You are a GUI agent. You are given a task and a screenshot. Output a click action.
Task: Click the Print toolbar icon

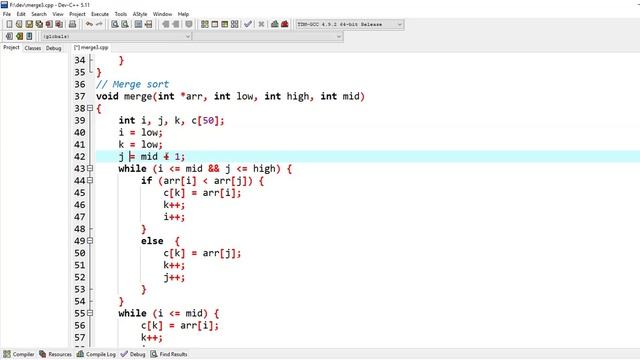(x=72, y=24)
